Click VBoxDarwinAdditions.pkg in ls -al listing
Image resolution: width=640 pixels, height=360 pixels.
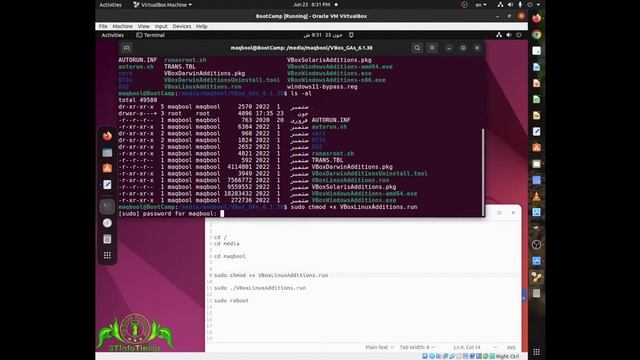point(352,167)
